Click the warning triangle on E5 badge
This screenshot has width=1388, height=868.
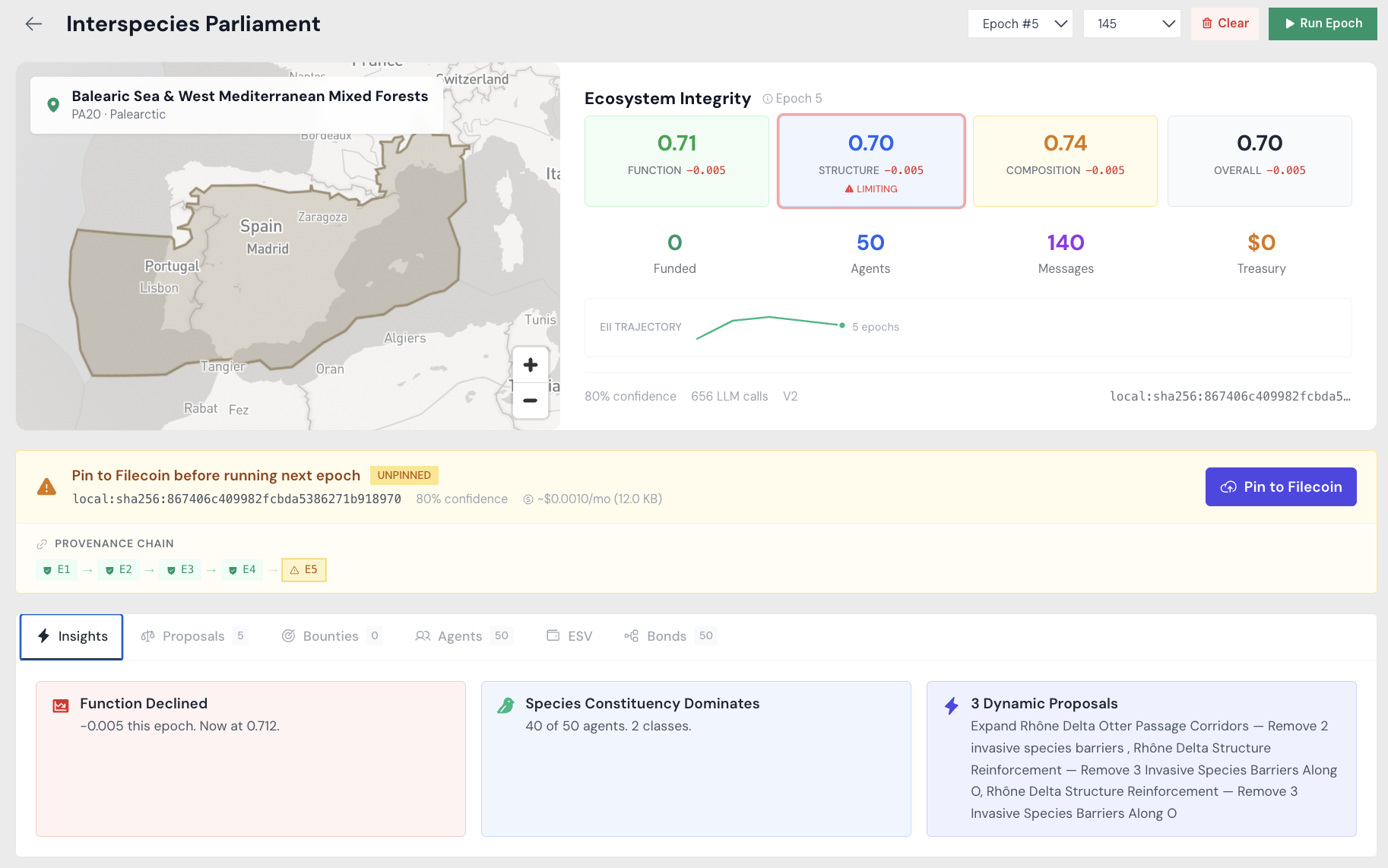coord(293,569)
